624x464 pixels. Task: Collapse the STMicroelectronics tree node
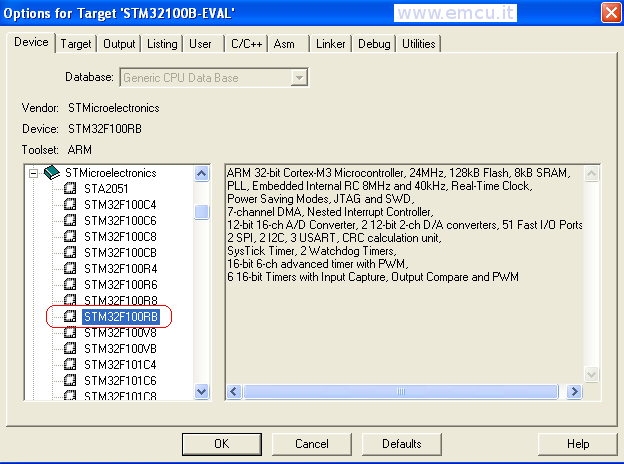[33, 173]
